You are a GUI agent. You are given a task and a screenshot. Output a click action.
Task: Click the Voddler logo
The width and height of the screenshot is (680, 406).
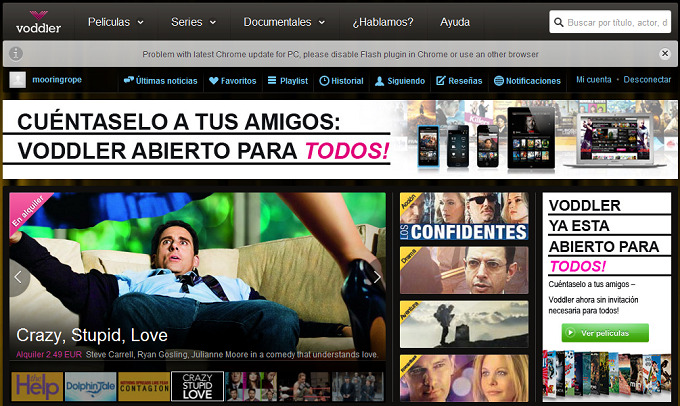pos(31,21)
